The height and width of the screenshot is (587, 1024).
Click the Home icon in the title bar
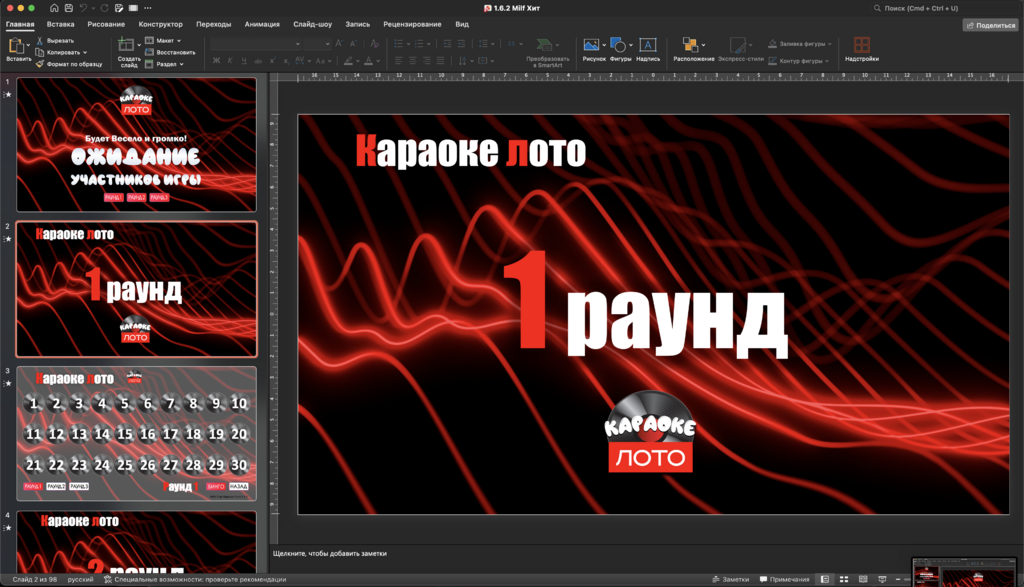[x=54, y=8]
